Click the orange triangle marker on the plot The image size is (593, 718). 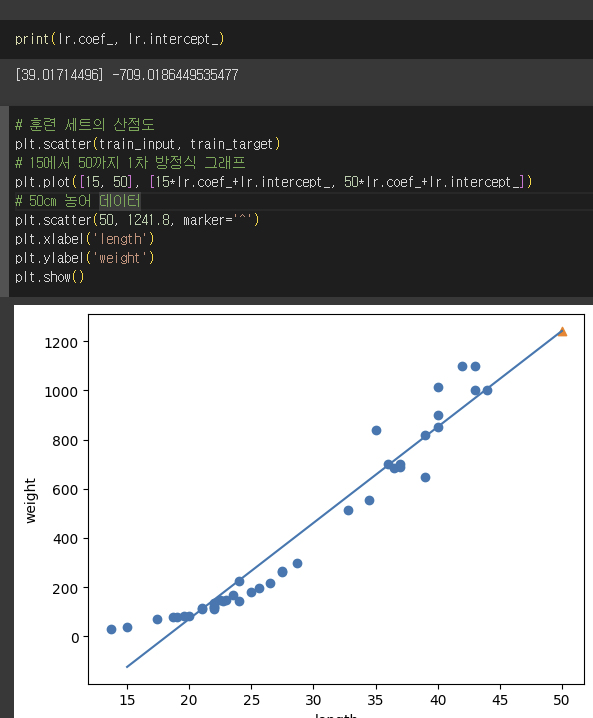pos(562,332)
